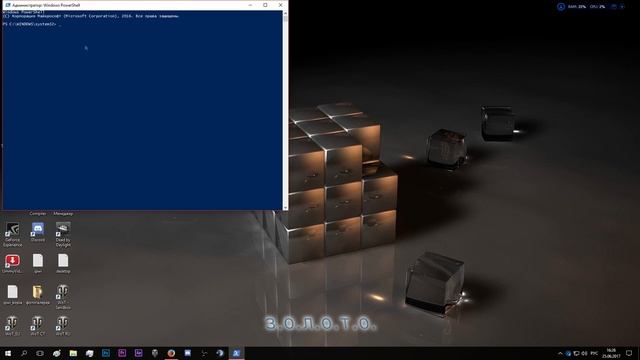Switch to Firefox on the taskbar

171,353
